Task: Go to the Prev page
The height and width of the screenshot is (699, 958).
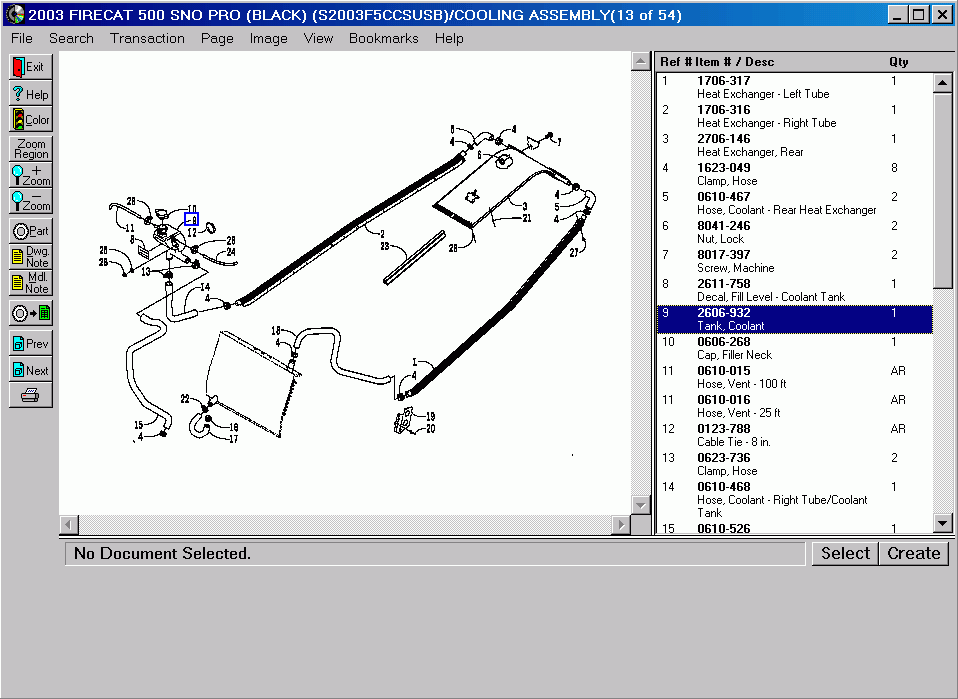Action: [x=30, y=344]
